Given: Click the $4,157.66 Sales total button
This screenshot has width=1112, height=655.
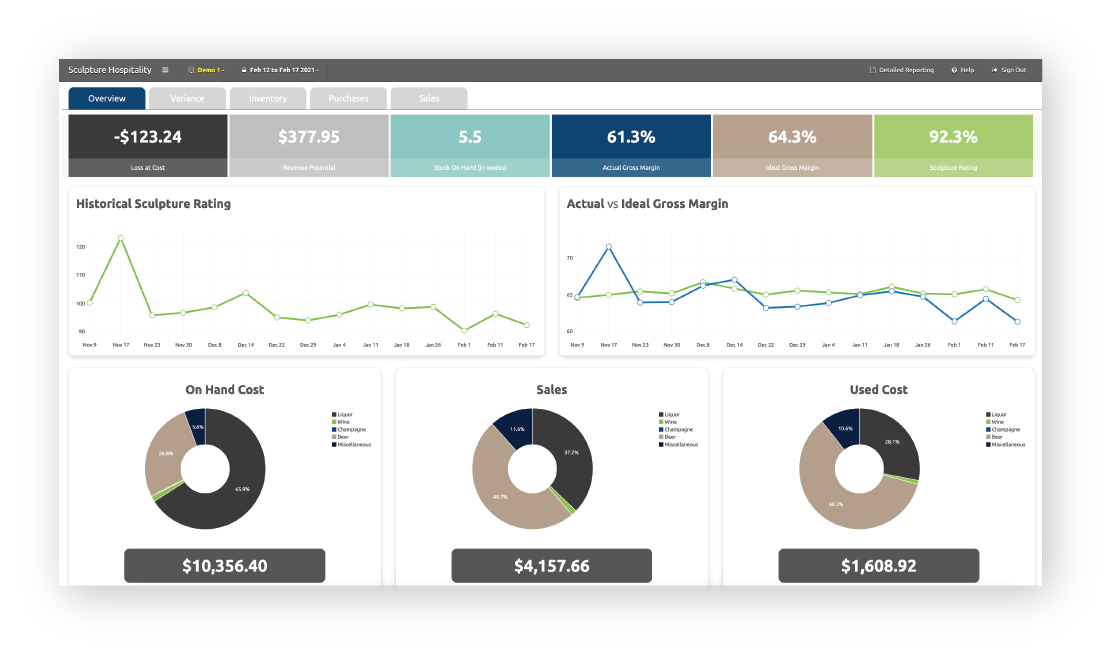Looking at the screenshot, I should tap(551, 565).
